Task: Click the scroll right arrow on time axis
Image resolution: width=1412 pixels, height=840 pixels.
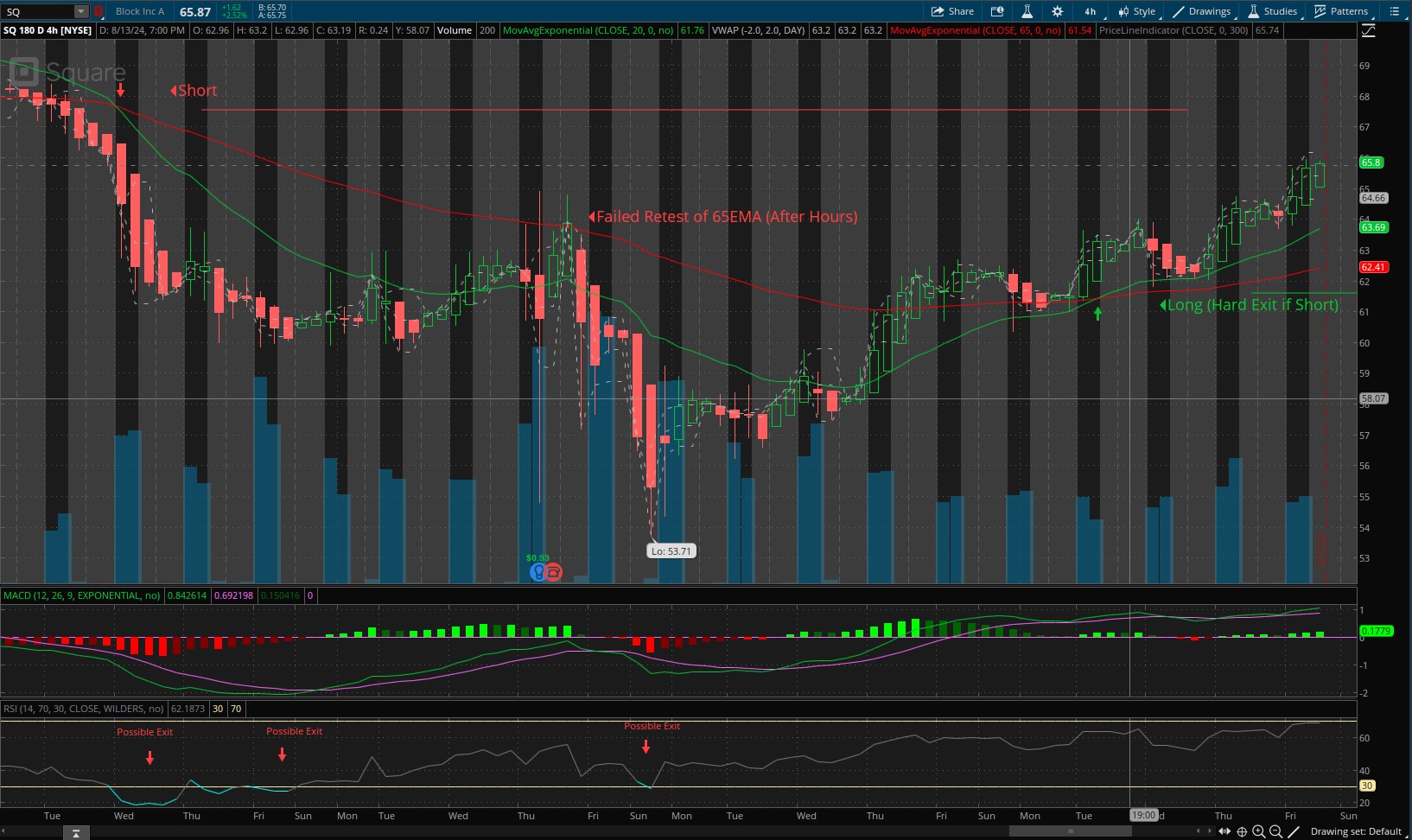Action: (x=1210, y=831)
